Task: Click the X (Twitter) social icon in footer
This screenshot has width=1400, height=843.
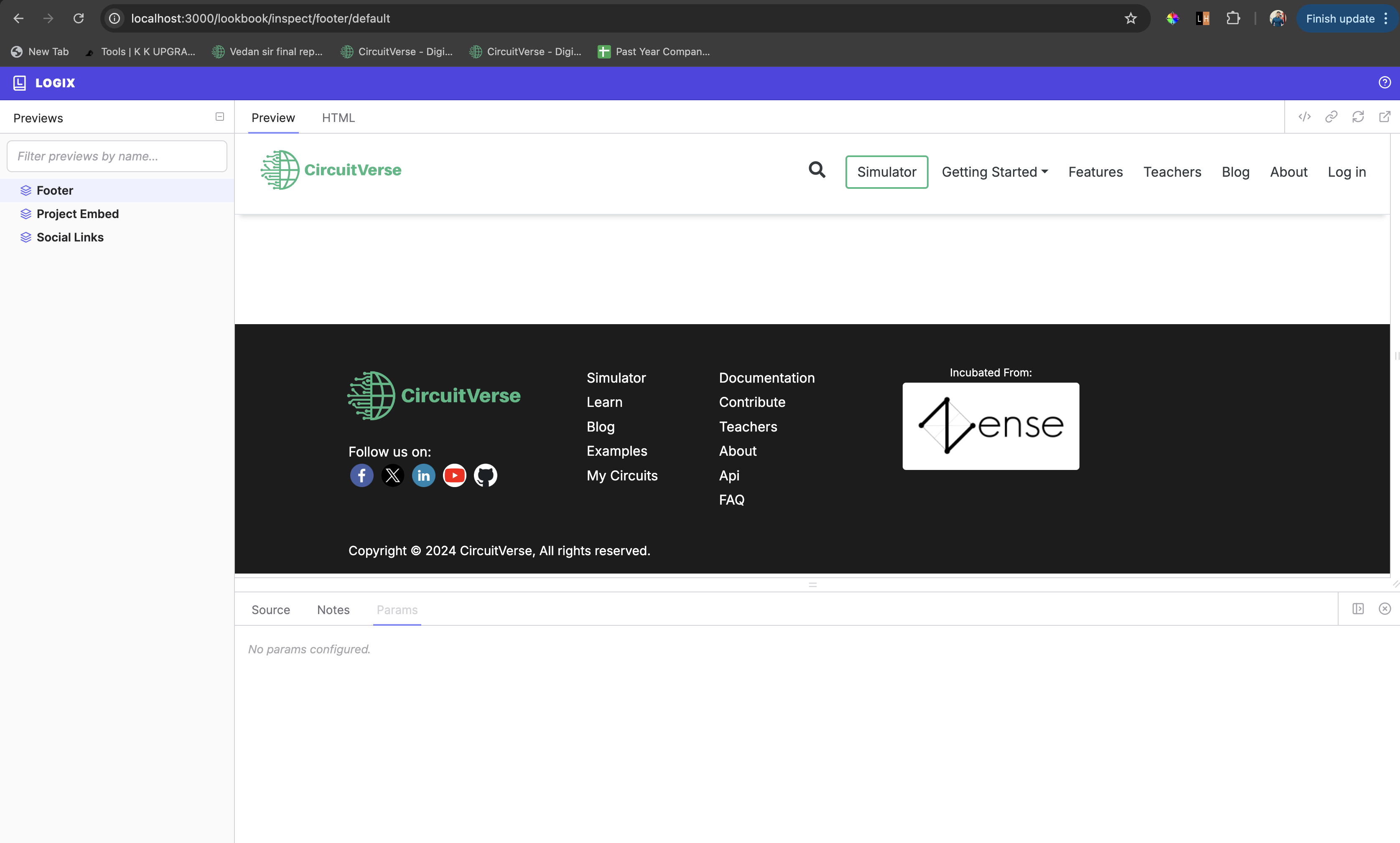Action: point(393,475)
